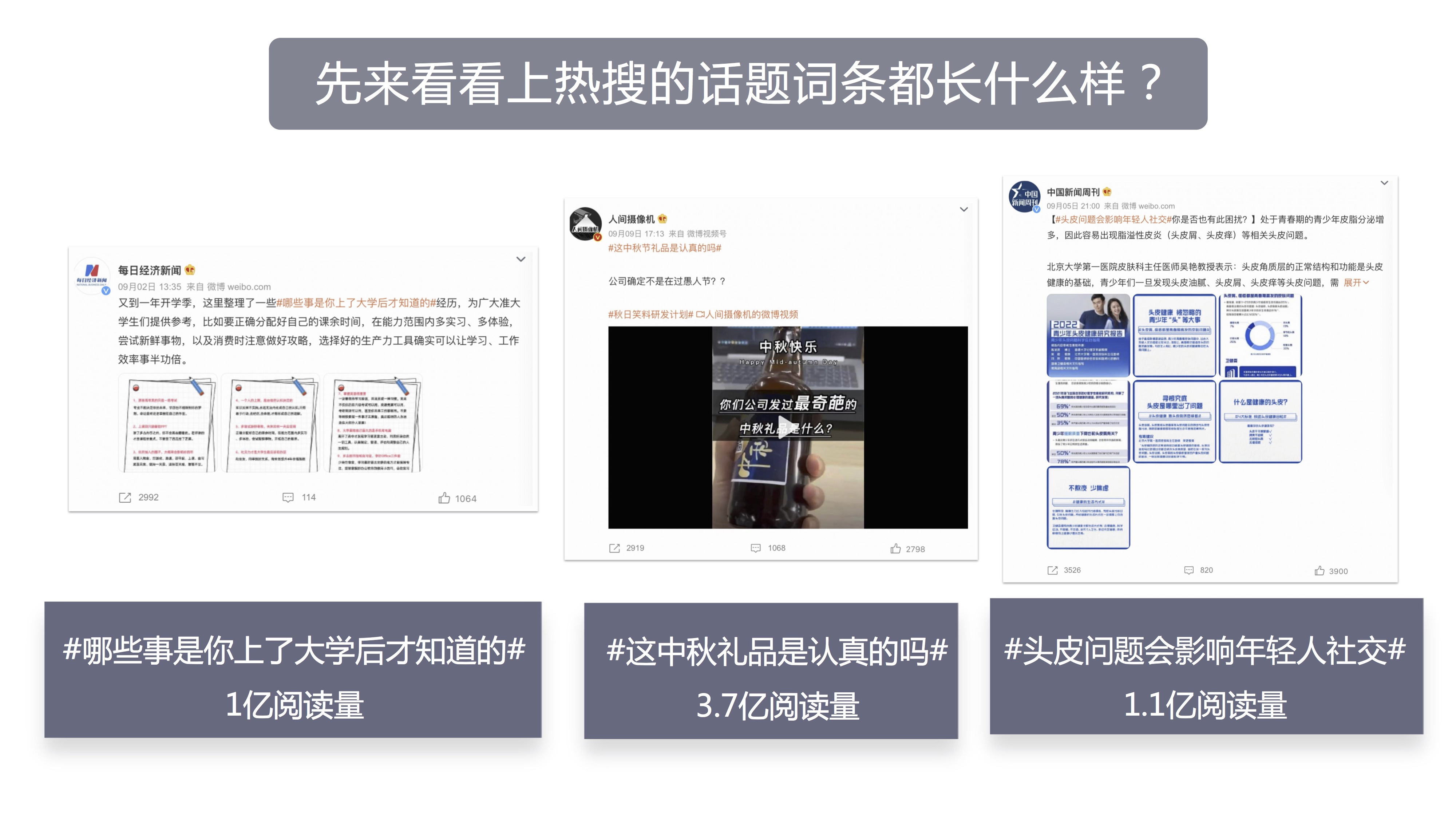Screen dimensions: 1456x819
Task: Open 每日经济新闻 avatar profile
Action: coord(92,276)
